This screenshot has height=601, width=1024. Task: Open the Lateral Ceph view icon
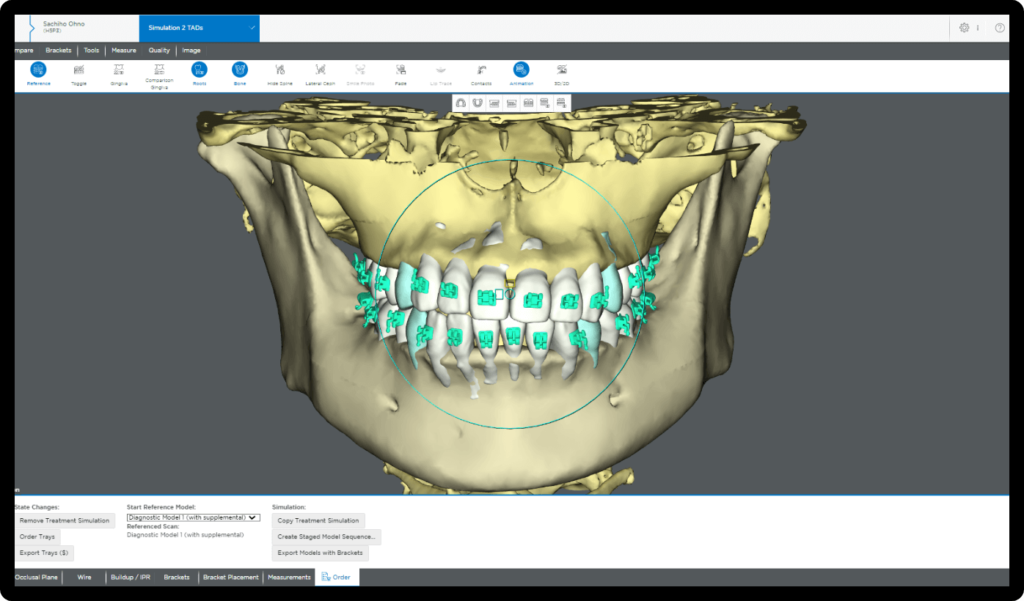pyautogui.click(x=320, y=70)
